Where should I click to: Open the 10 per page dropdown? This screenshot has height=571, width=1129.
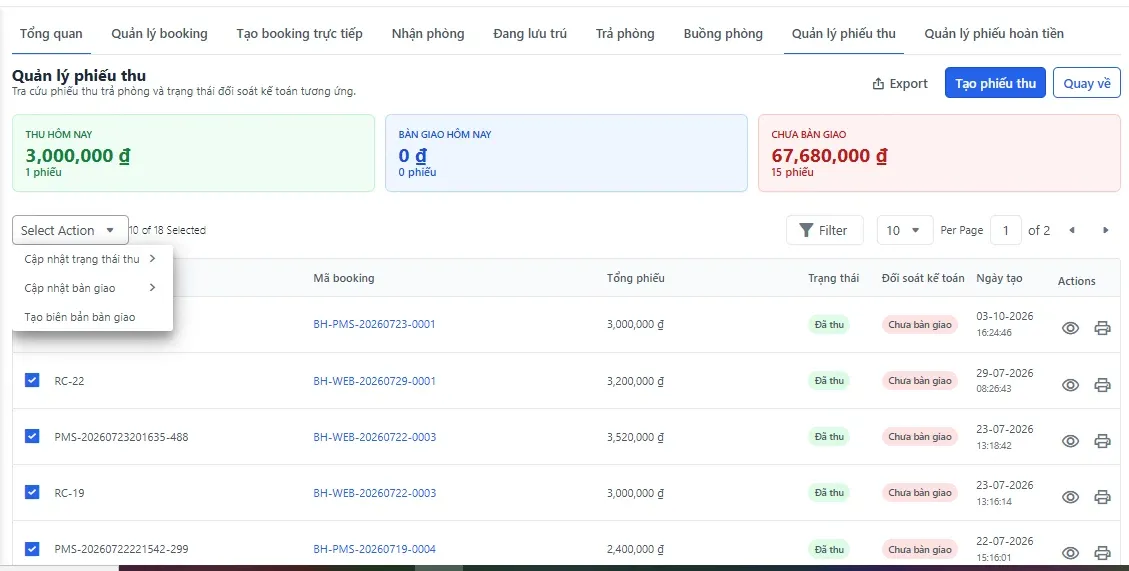click(x=904, y=230)
